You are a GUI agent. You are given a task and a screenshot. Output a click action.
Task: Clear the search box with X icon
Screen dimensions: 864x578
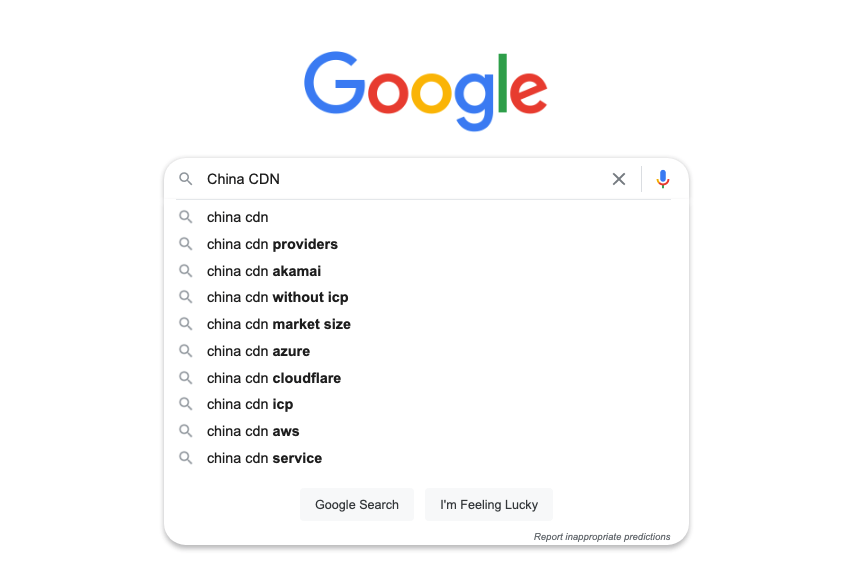click(619, 179)
